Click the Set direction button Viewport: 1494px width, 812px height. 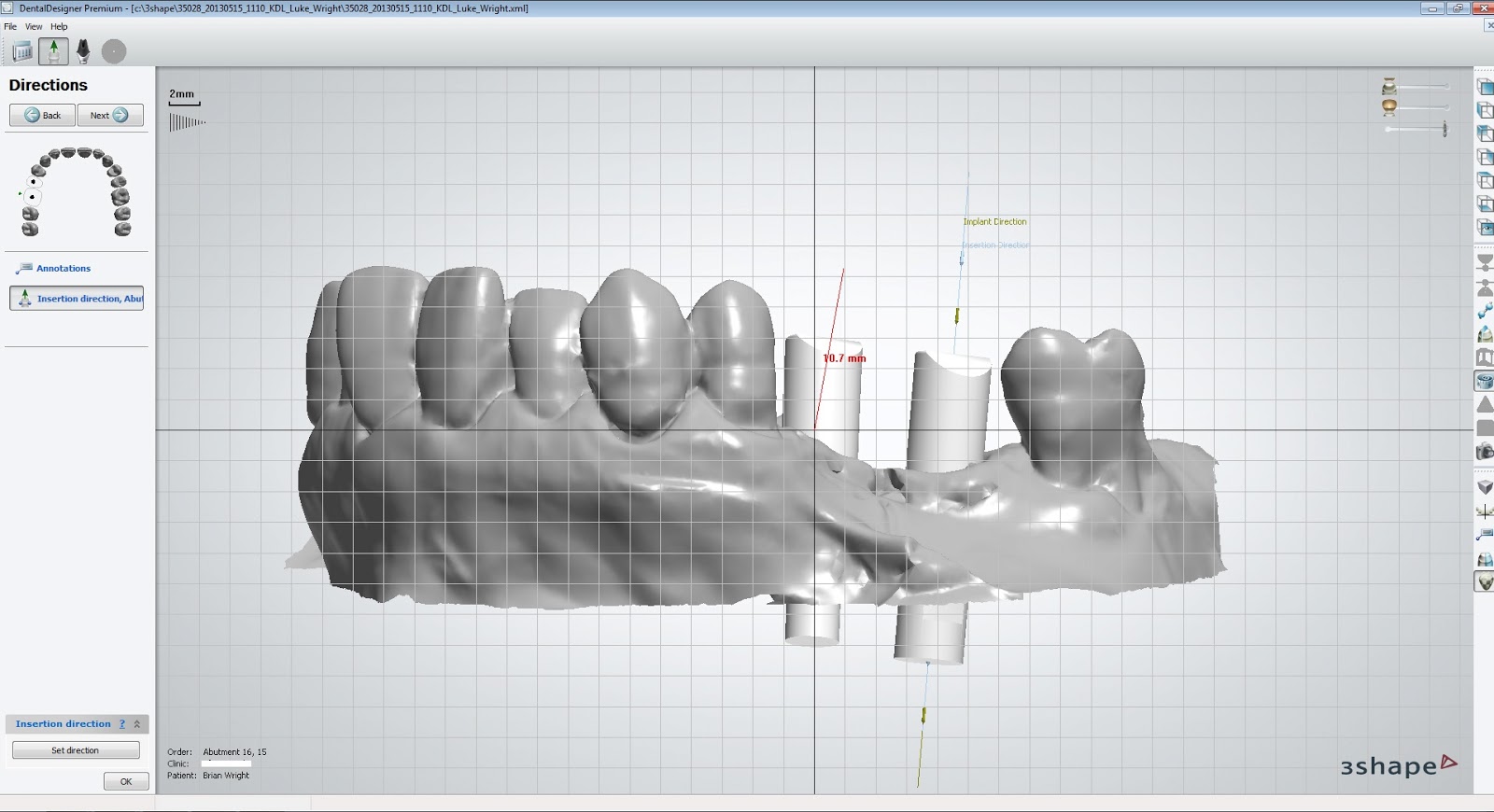click(76, 750)
